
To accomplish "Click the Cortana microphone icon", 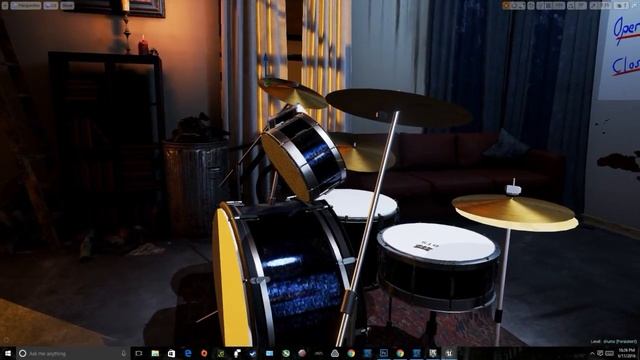I will [x=124, y=353].
